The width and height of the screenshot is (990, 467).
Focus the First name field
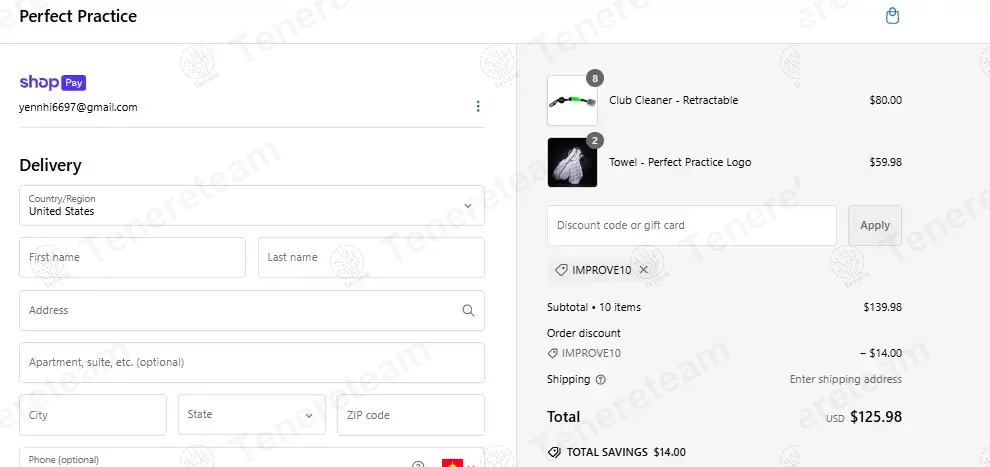coord(133,257)
